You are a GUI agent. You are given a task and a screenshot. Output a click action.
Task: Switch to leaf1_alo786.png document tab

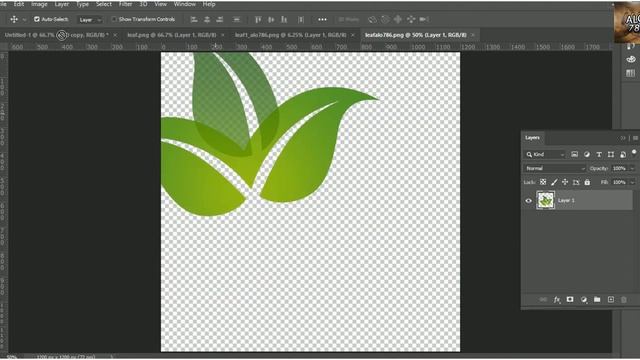coord(290,35)
